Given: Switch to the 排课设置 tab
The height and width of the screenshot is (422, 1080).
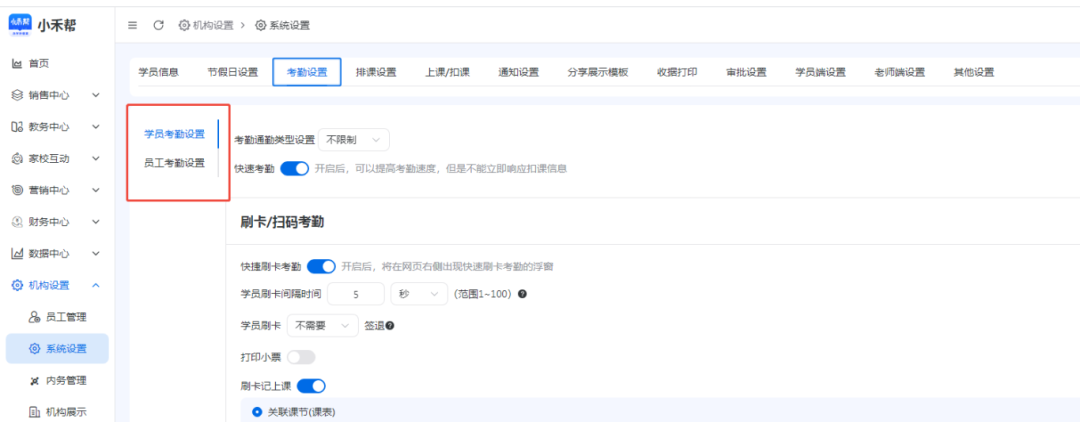Looking at the screenshot, I should [376, 72].
